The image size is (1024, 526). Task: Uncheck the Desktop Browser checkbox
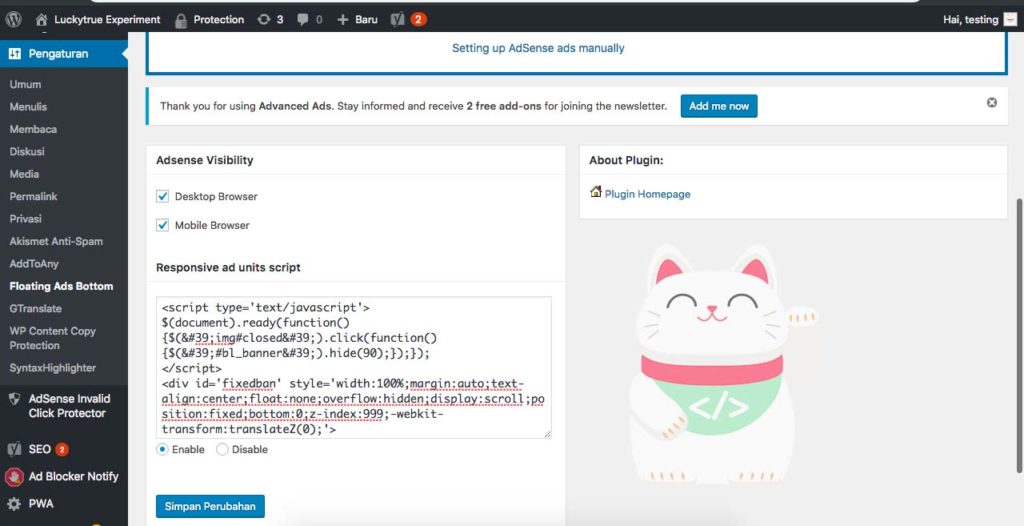coord(163,196)
